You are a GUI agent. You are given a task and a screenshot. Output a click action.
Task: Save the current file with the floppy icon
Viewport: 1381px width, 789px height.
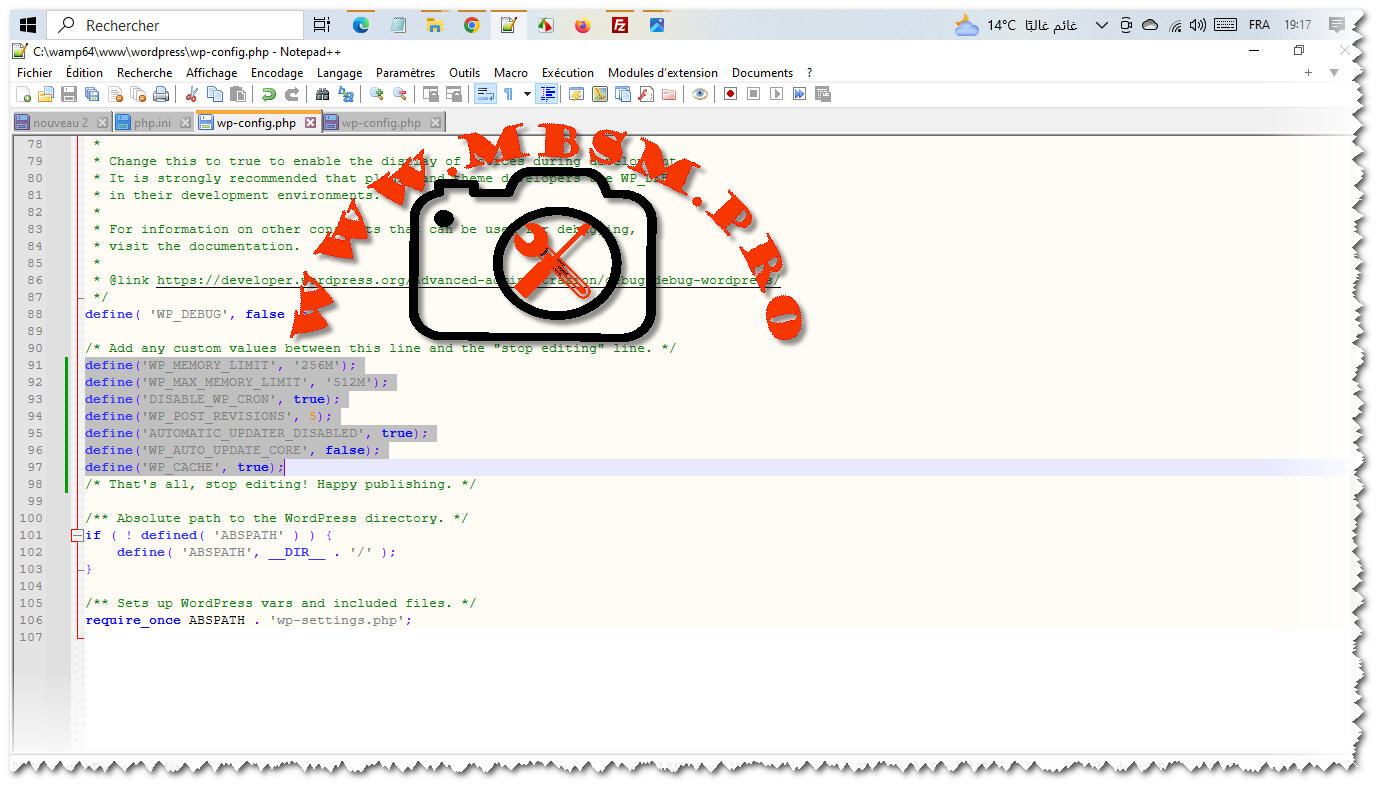tap(69, 94)
